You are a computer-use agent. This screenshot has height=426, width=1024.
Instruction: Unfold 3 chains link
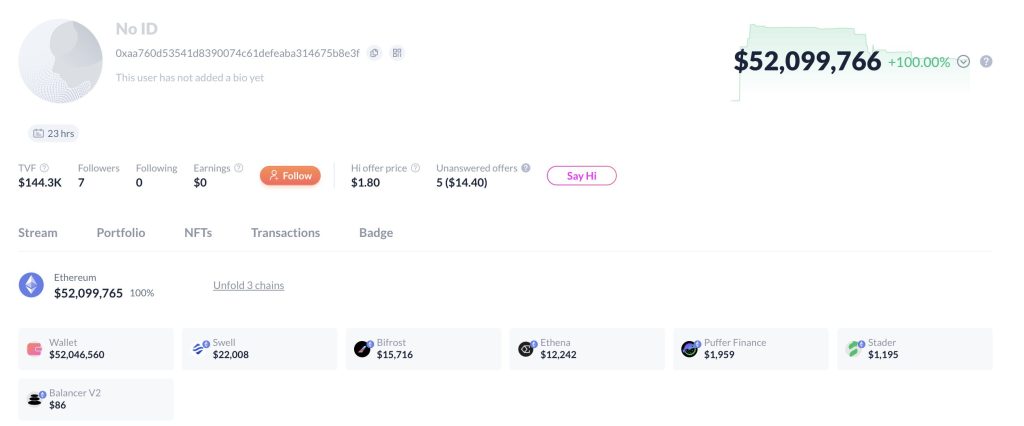coord(248,286)
